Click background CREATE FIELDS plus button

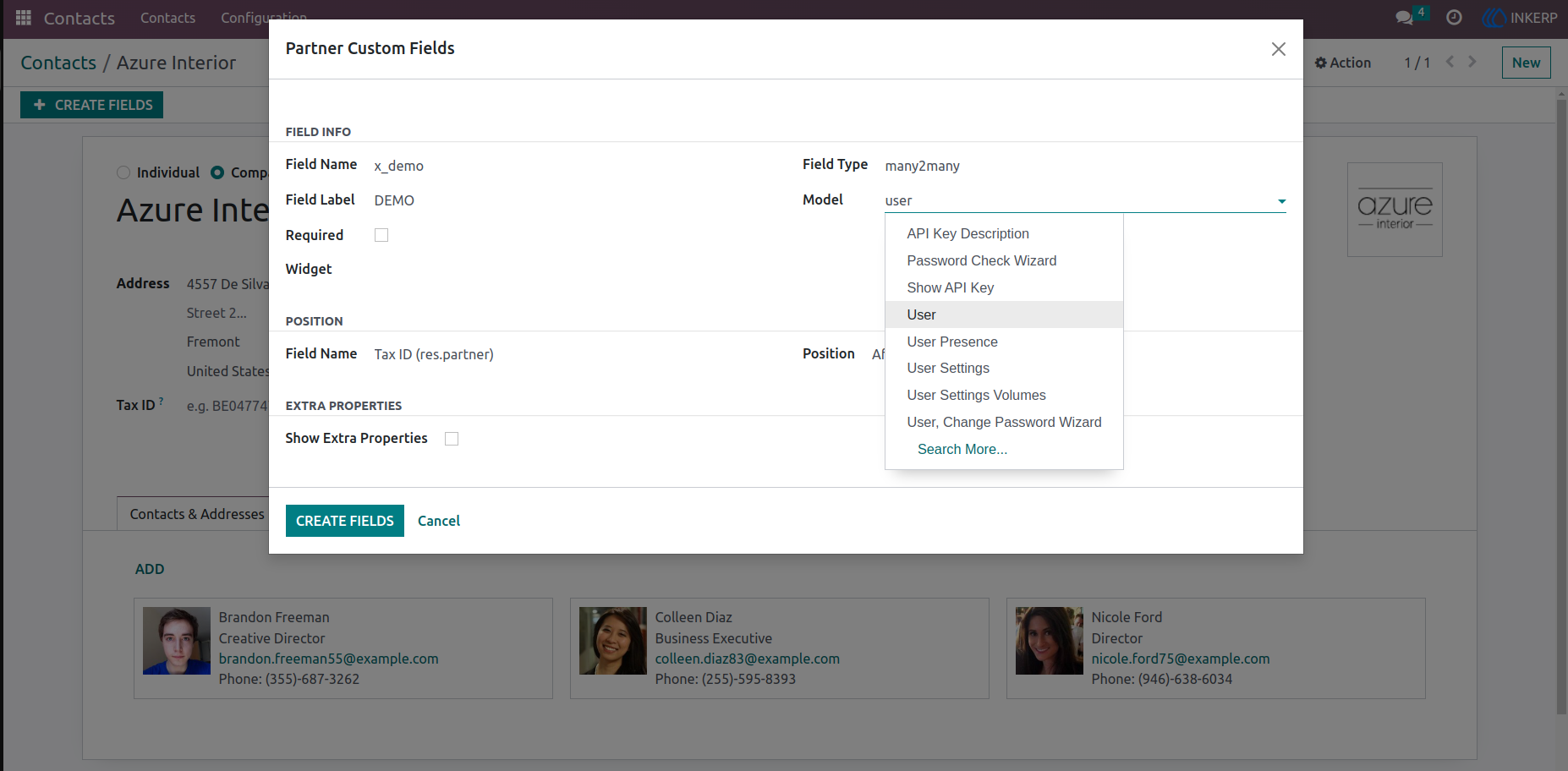coord(92,105)
